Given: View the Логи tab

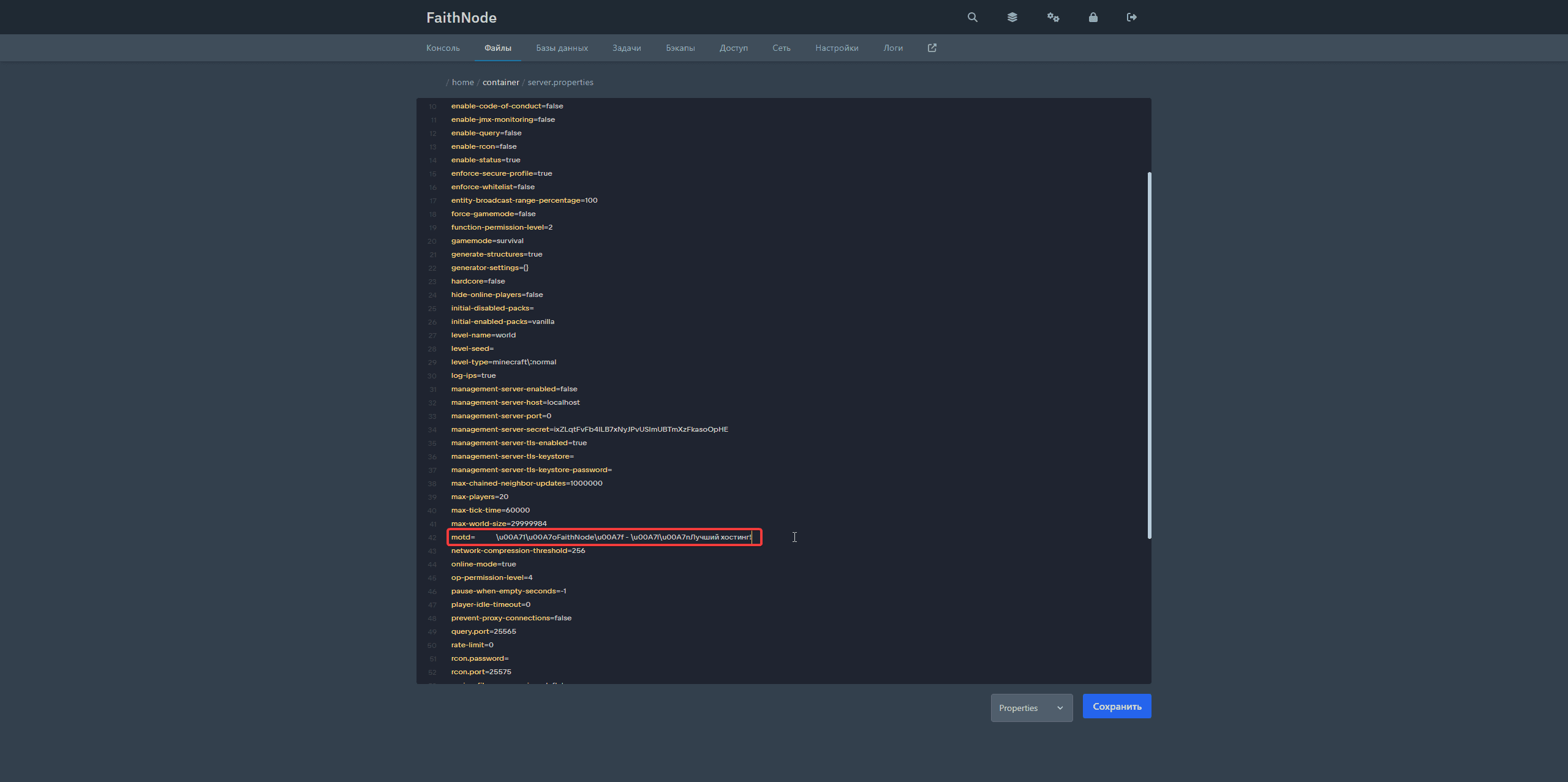Looking at the screenshot, I should [x=892, y=48].
